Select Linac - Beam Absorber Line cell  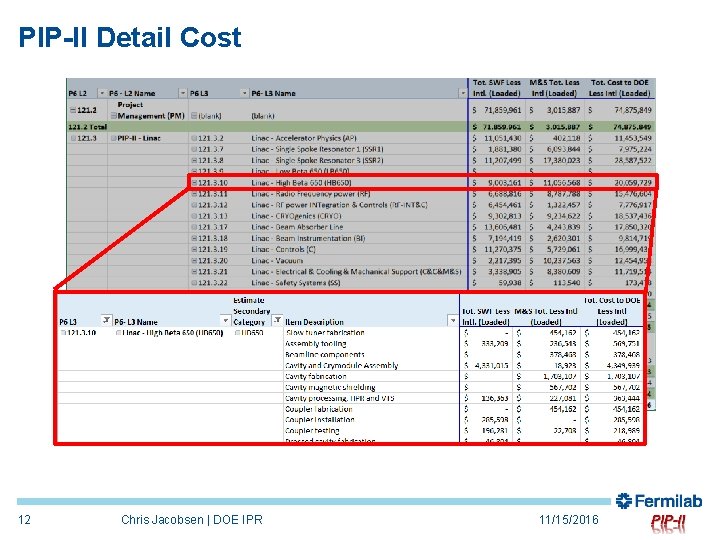coord(297,227)
